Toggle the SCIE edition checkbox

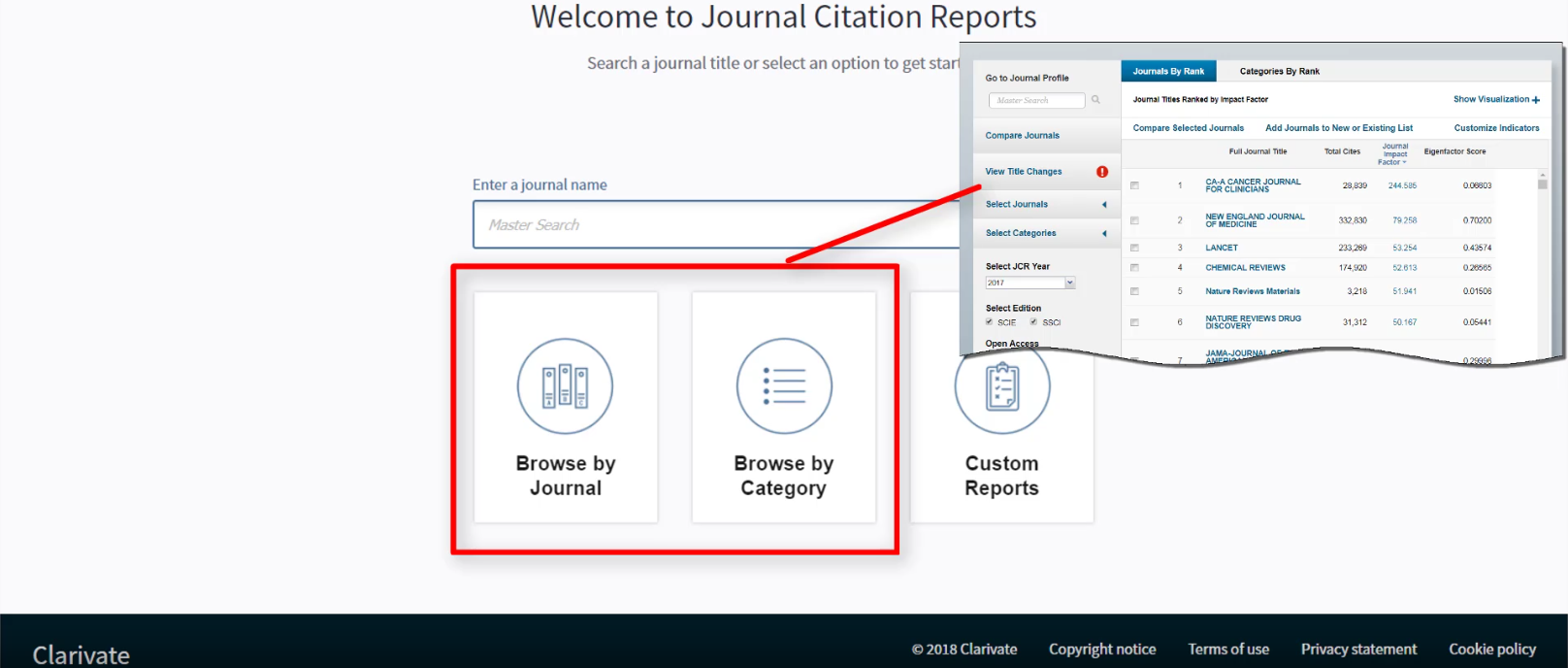pos(990,321)
